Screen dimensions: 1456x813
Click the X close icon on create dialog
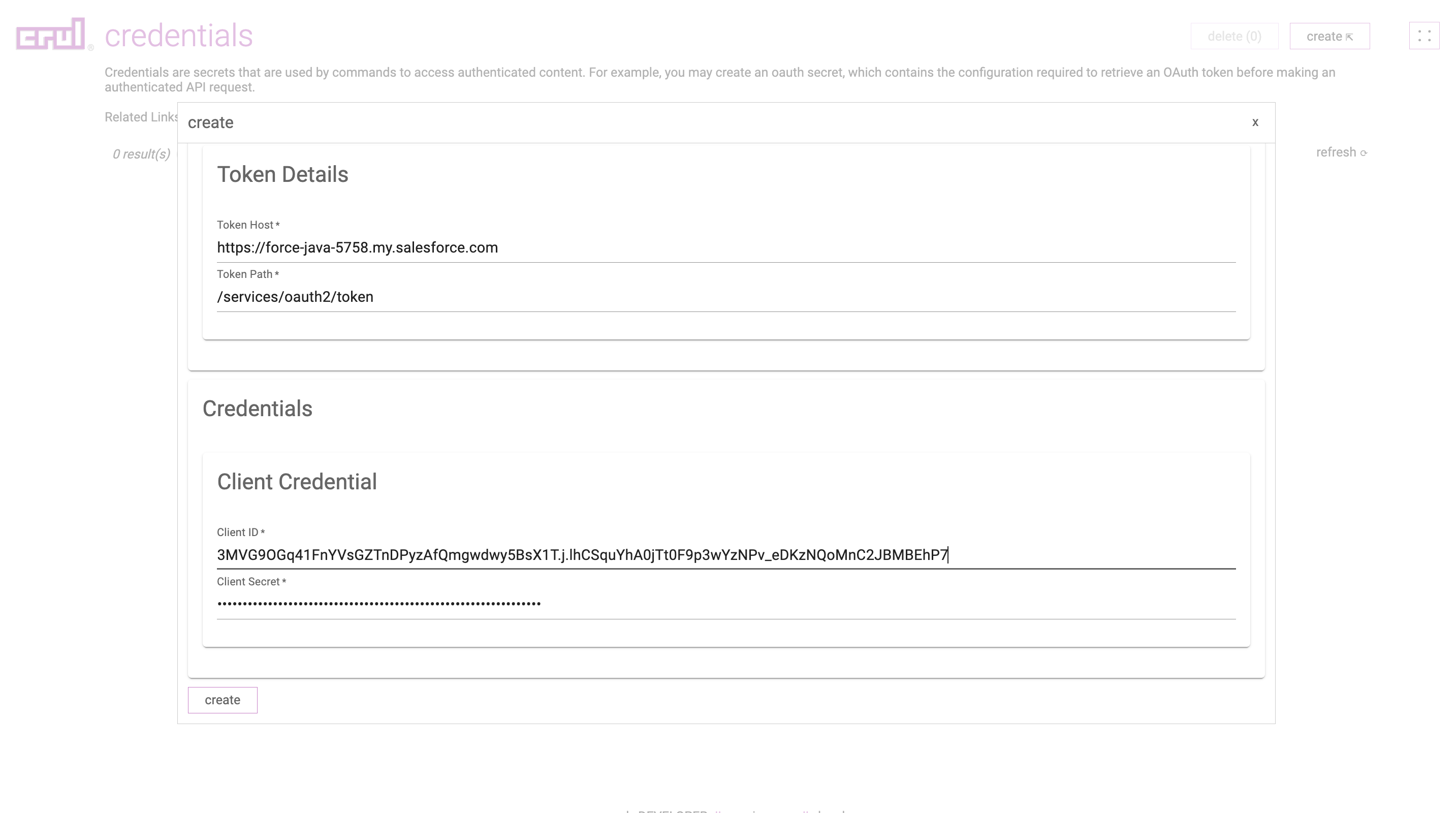pyautogui.click(x=1255, y=122)
